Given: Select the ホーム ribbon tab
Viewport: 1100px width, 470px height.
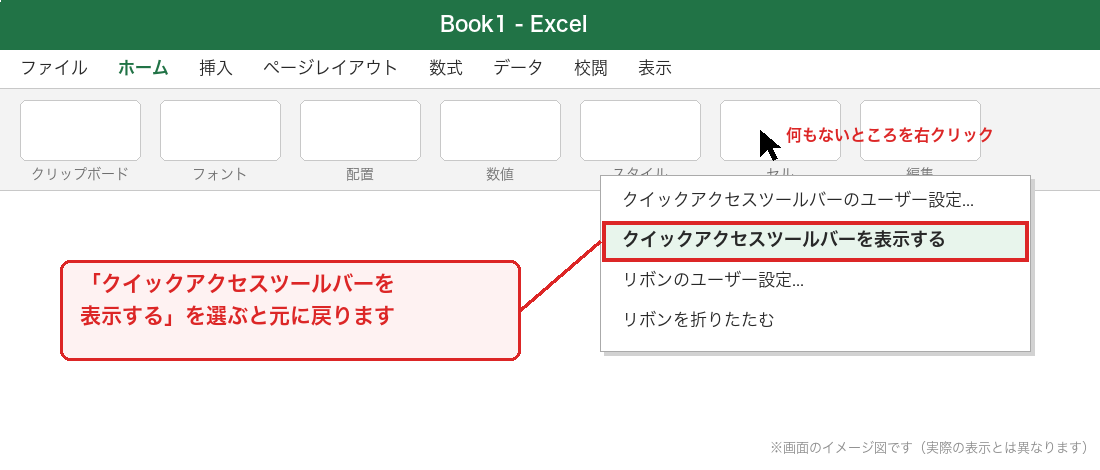Looking at the screenshot, I should click(143, 68).
